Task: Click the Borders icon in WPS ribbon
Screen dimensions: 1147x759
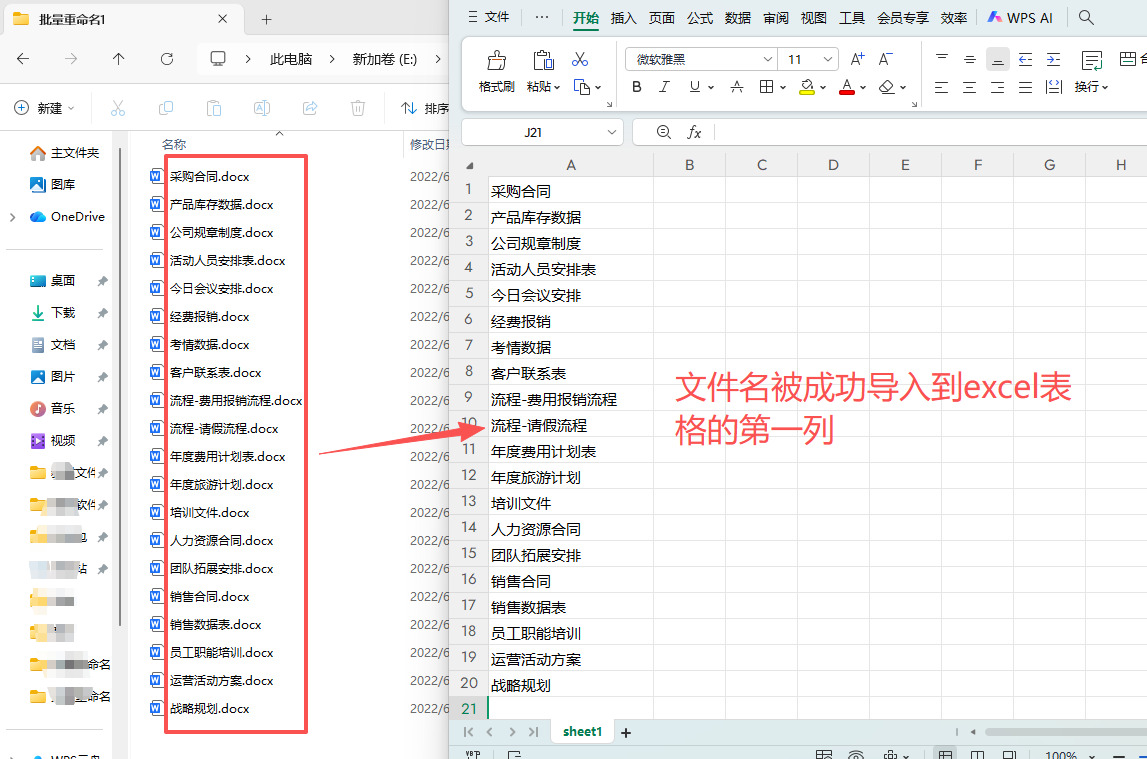Action: (766, 87)
